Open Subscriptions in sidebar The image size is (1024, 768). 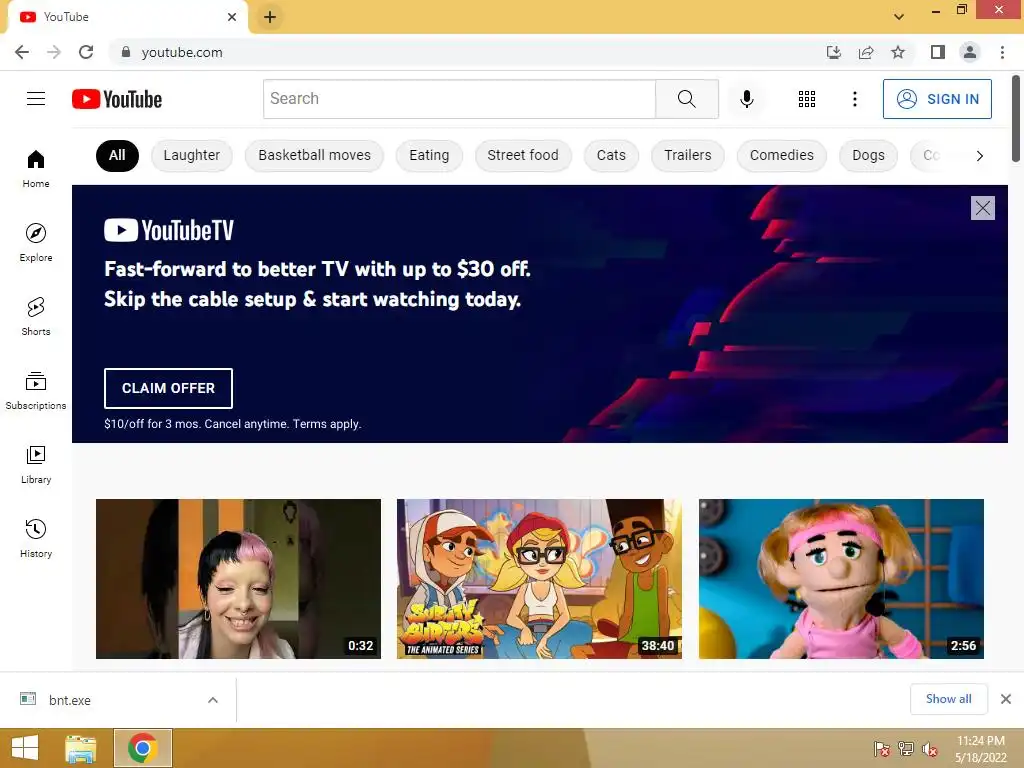(x=36, y=390)
